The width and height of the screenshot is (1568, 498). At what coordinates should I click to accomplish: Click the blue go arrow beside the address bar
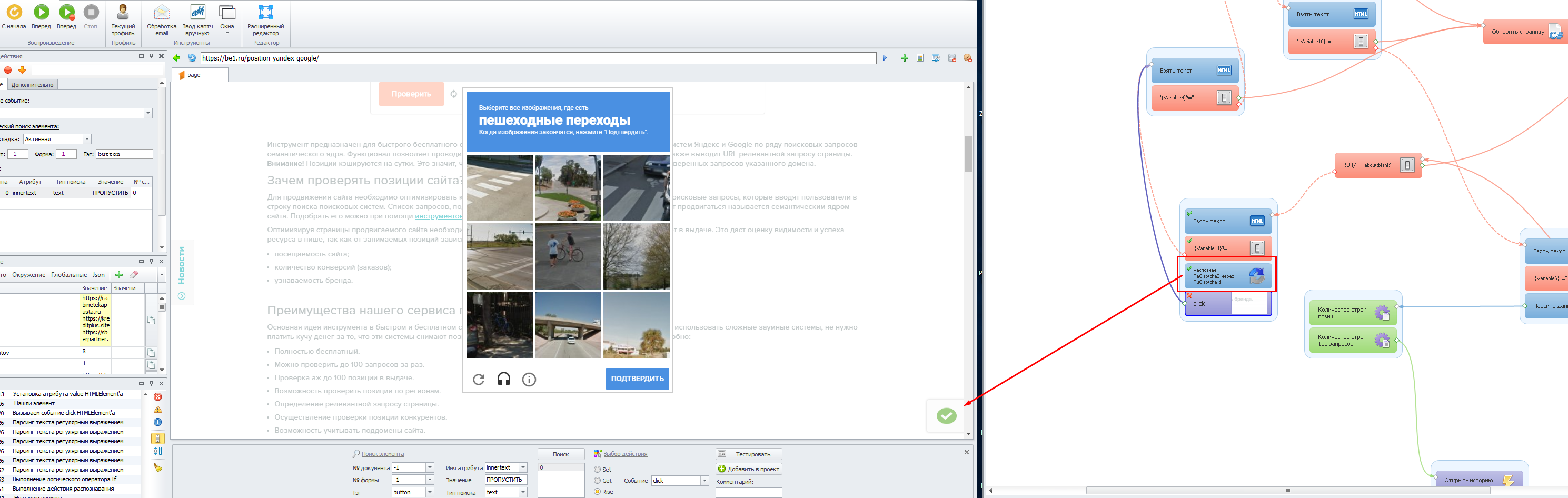(x=885, y=58)
